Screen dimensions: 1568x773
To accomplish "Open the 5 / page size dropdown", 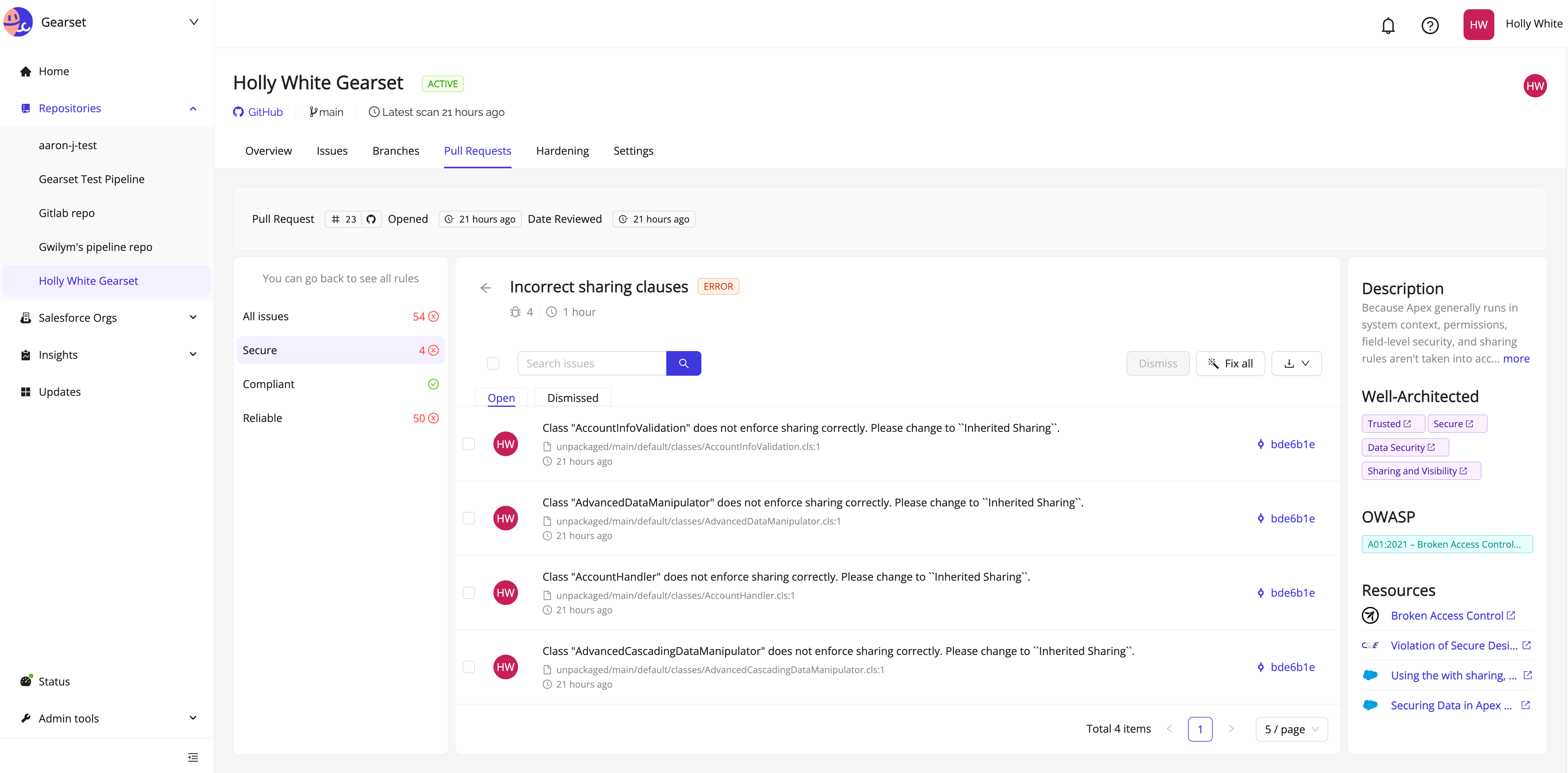I will click(1291, 729).
